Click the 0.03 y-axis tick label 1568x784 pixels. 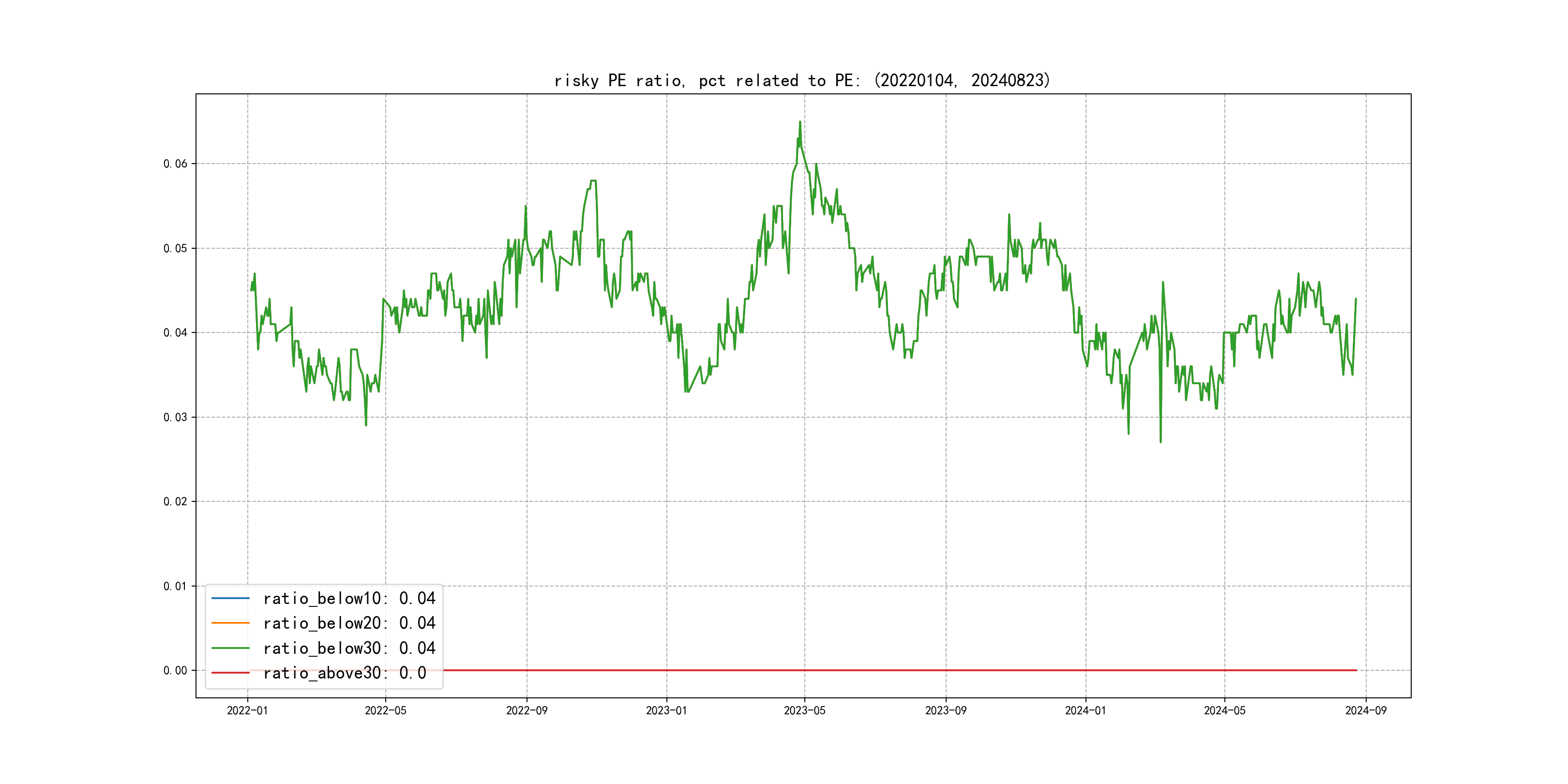[x=175, y=417]
